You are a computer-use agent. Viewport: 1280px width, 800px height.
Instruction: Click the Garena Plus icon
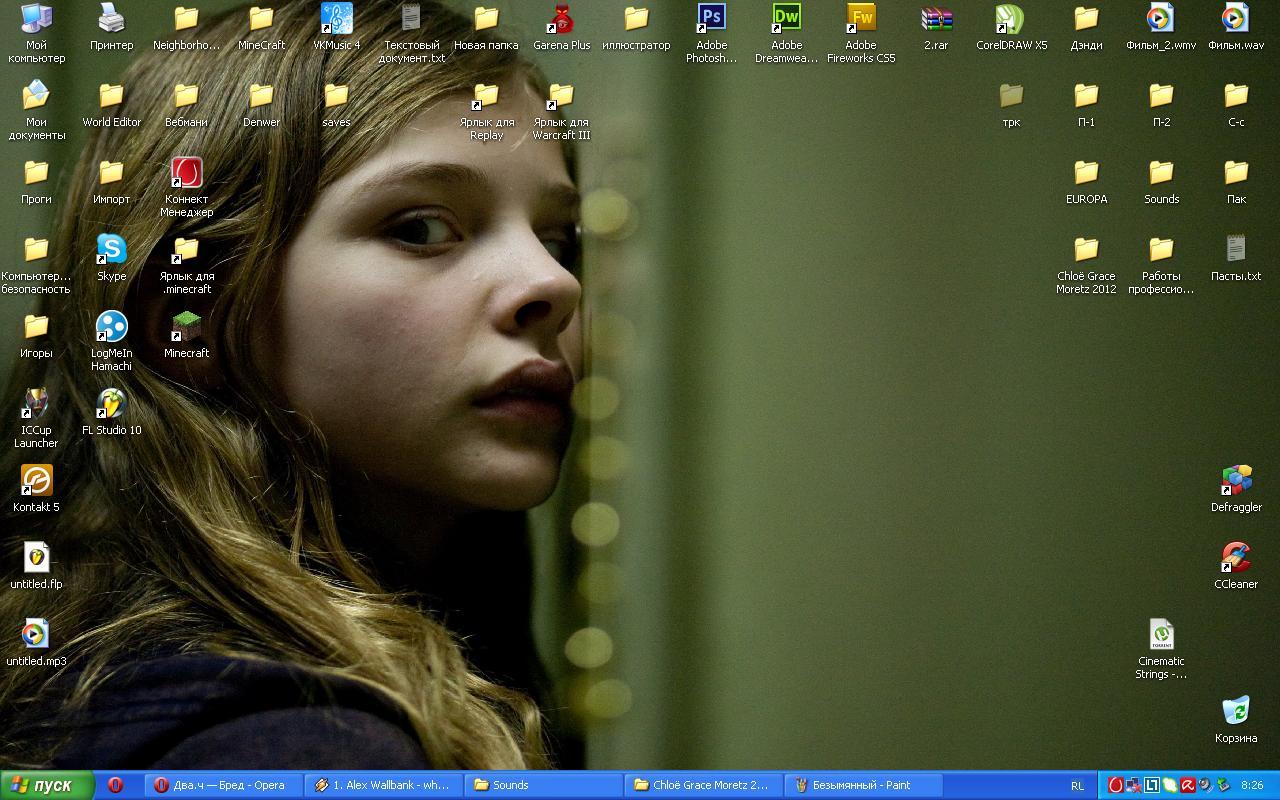(x=561, y=19)
